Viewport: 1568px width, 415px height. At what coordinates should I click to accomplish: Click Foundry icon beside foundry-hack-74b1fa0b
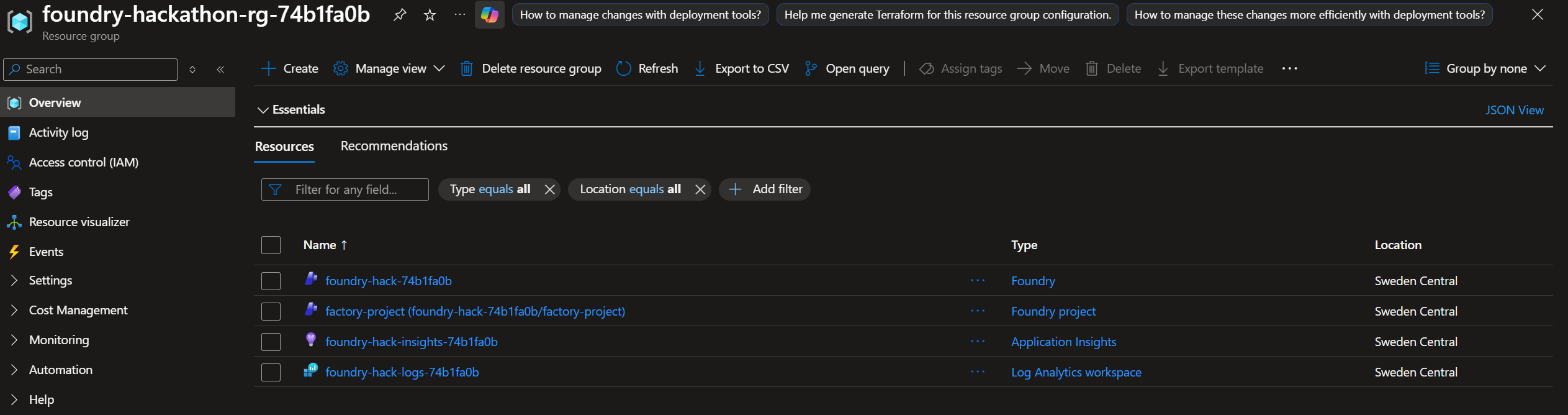(x=311, y=278)
